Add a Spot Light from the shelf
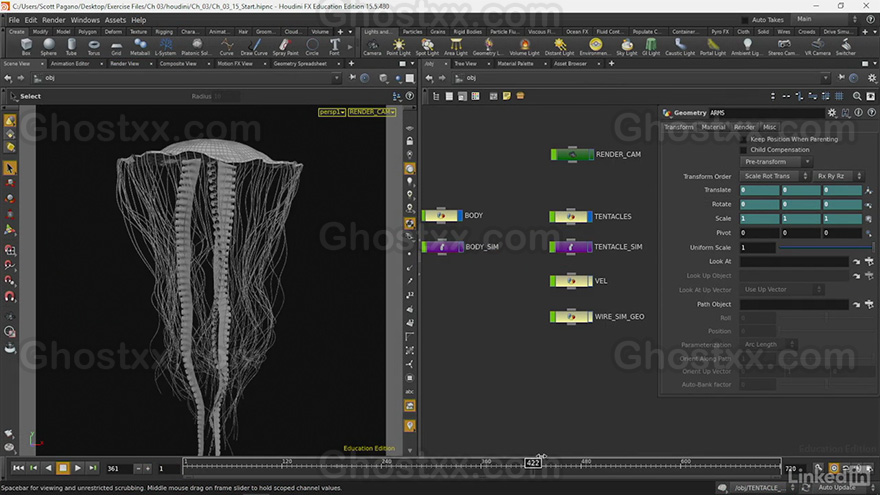Viewport: 880px width, 495px height. coord(427,47)
